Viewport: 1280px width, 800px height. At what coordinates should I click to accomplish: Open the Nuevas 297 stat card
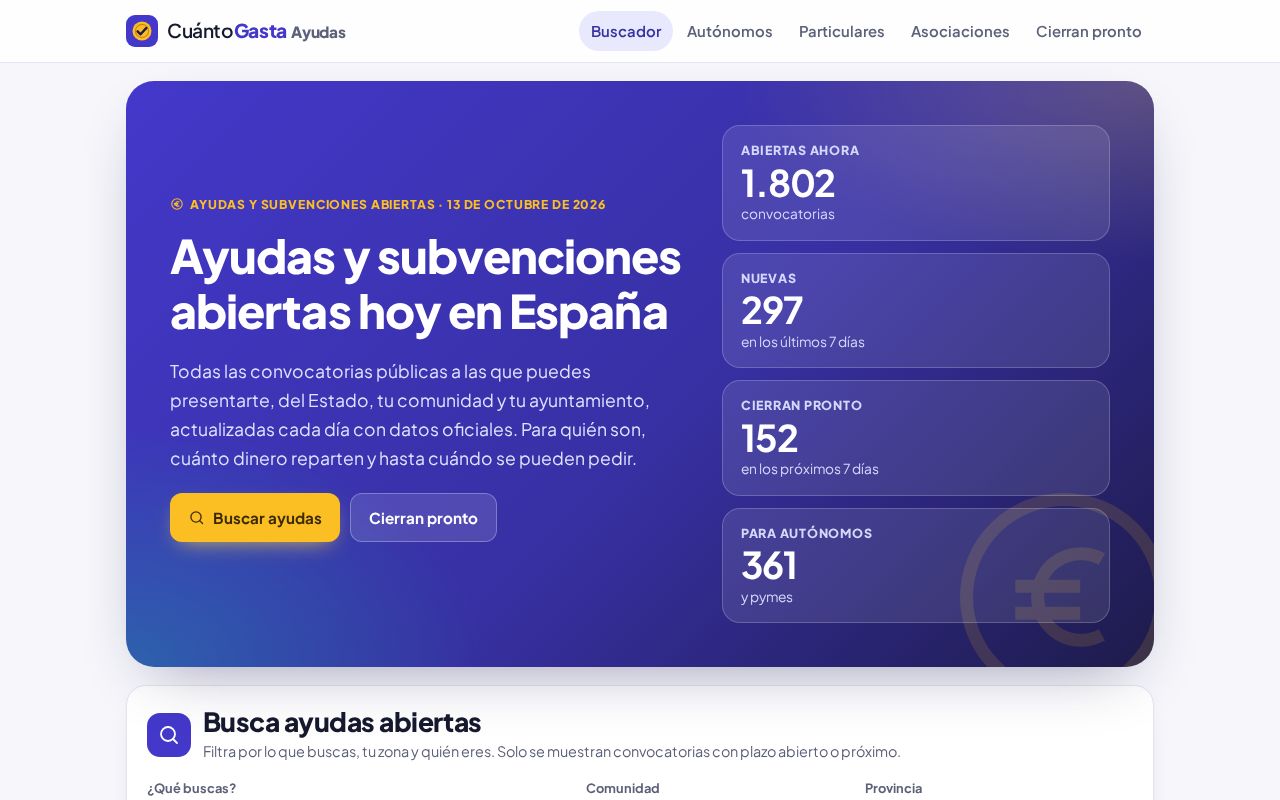point(916,310)
